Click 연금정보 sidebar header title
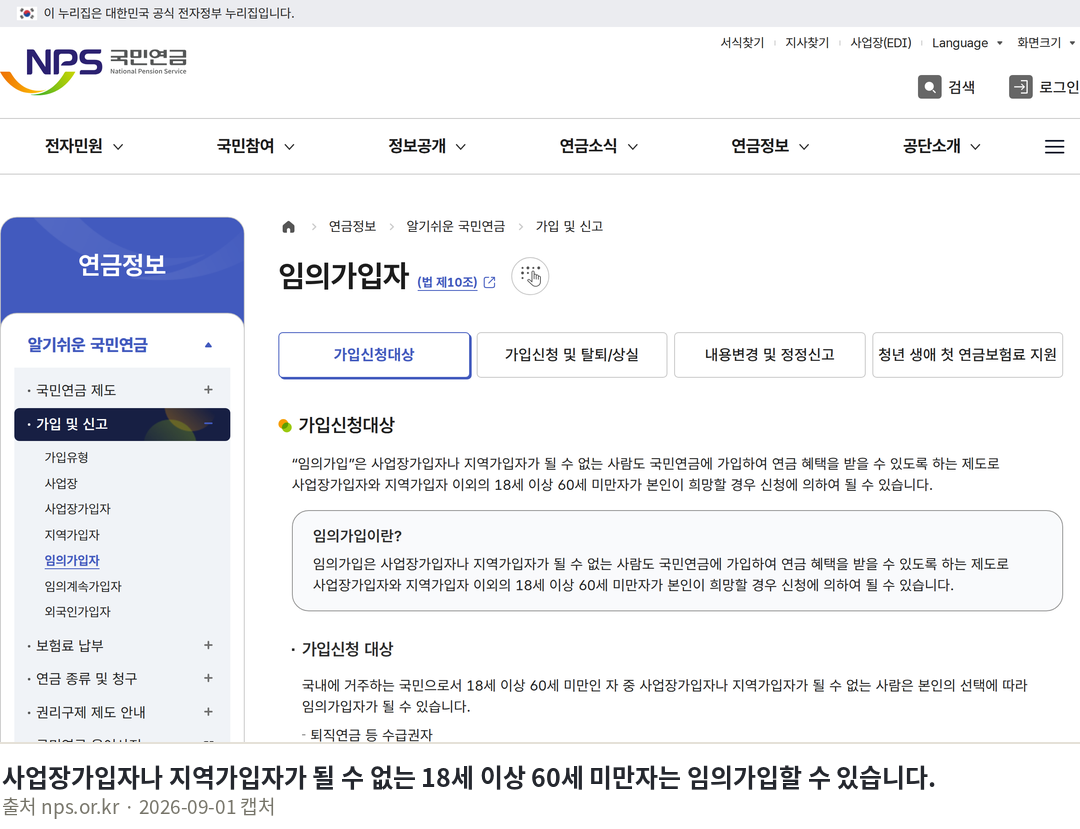 pyautogui.click(x=122, y=264)
